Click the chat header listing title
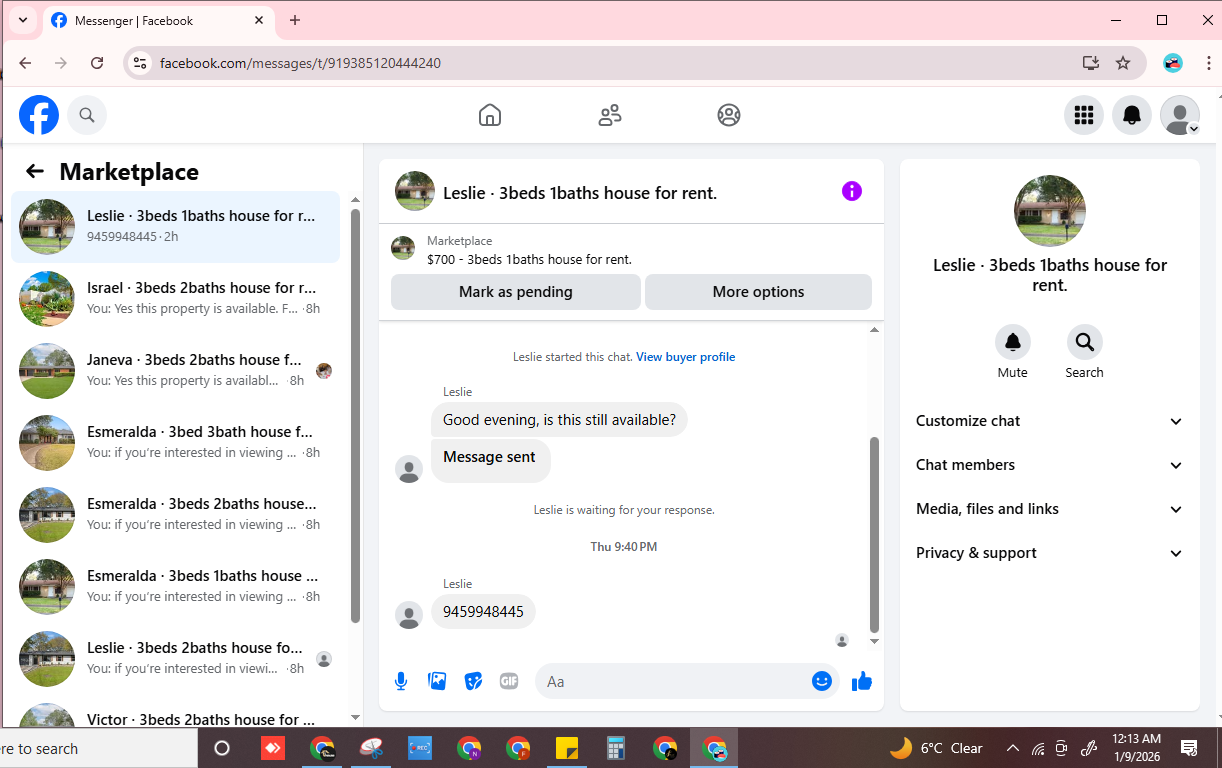 click(580, 193)
